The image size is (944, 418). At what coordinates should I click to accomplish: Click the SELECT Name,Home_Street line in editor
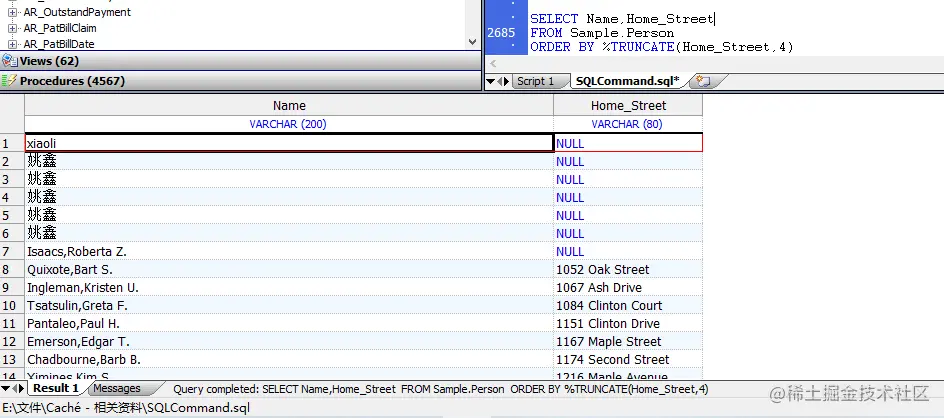[621, 19]
